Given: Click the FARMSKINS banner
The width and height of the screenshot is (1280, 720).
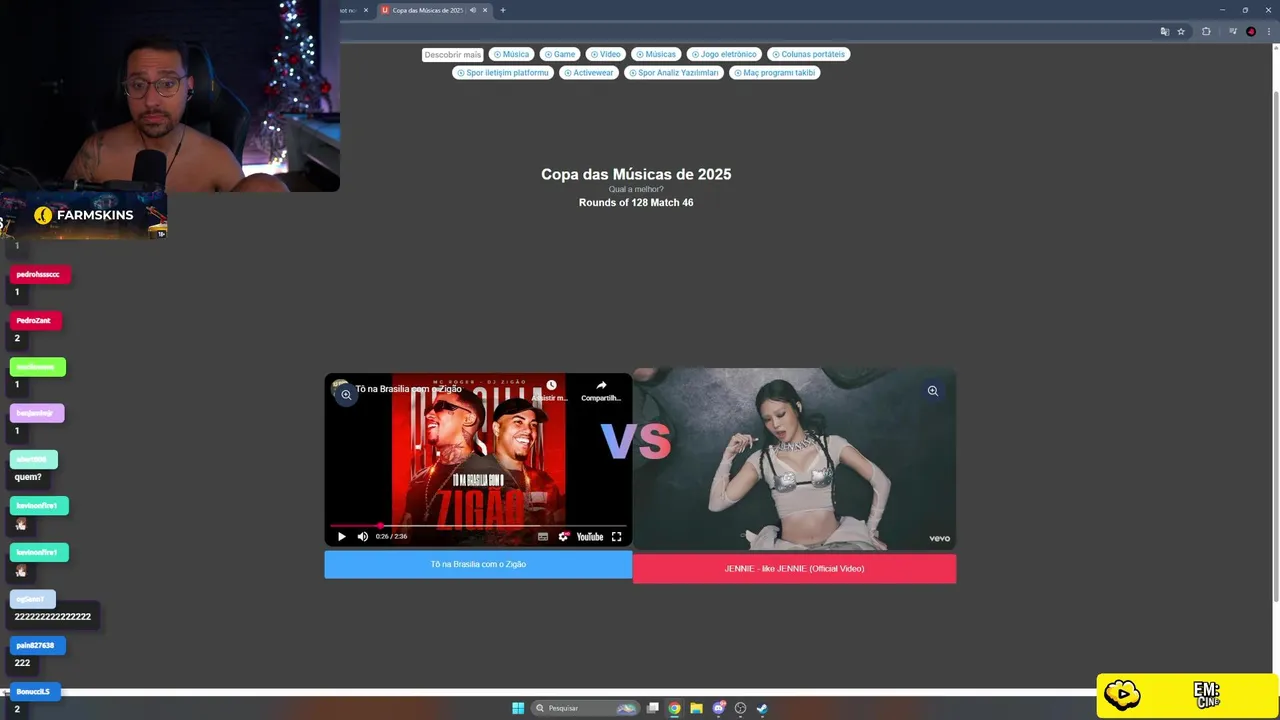Looking at the screenshot, I should tap(83, 215).
